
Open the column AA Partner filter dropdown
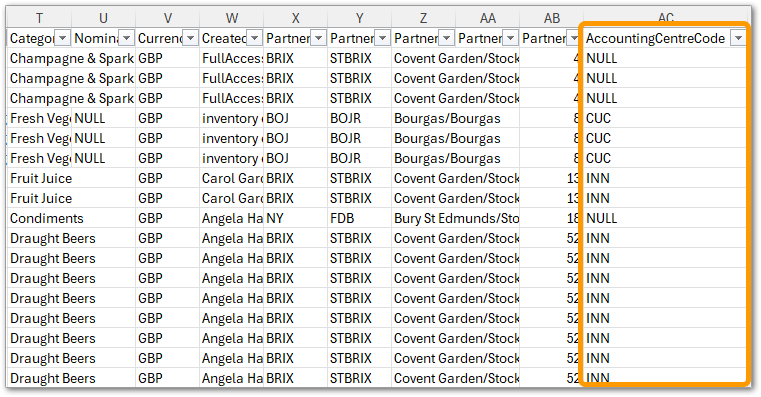[x=511, y=38]
